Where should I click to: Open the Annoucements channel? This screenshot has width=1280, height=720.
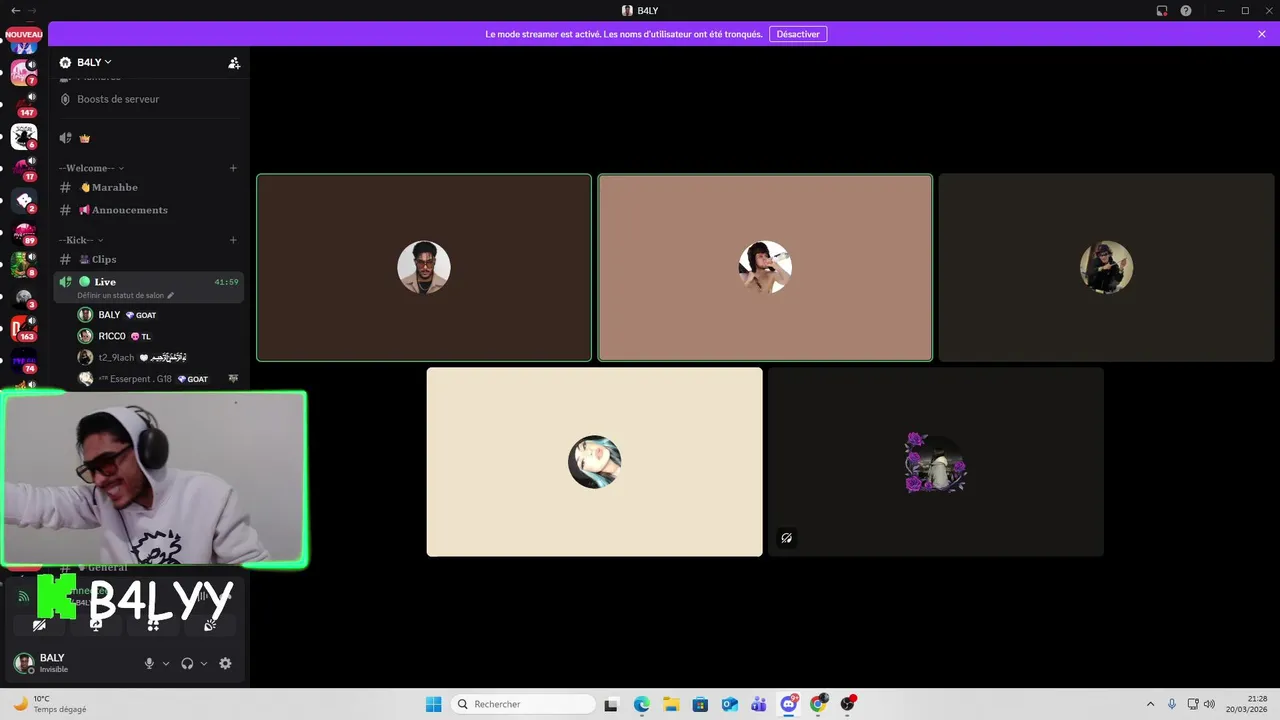129,210
